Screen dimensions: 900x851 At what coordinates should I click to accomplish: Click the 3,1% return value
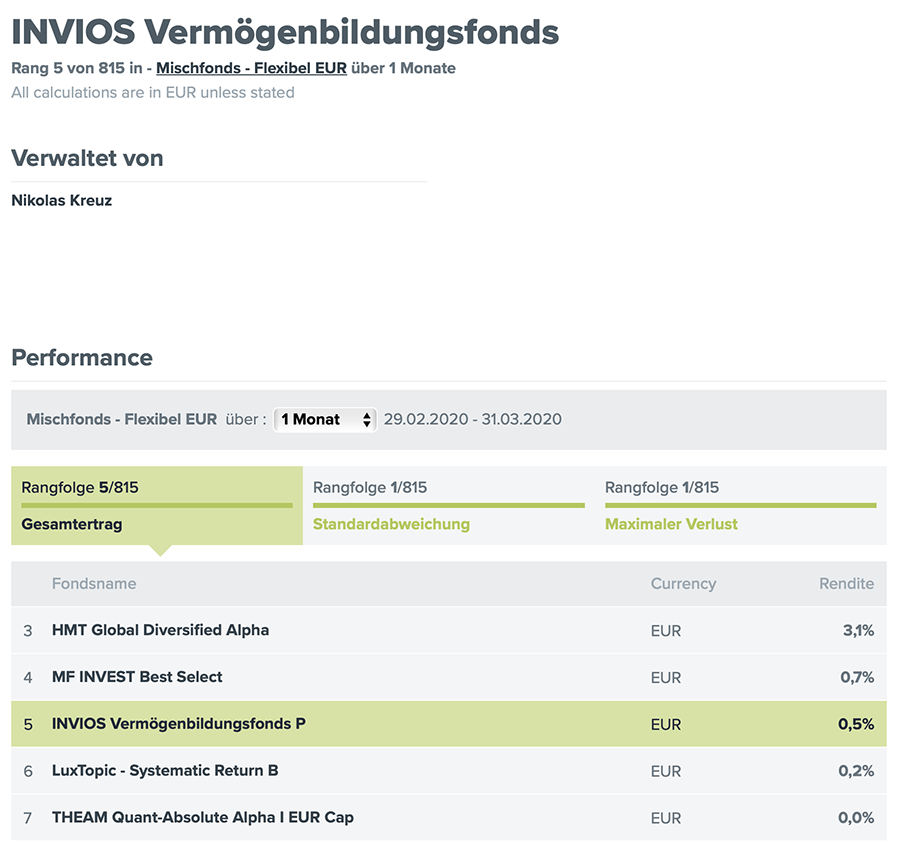click(858, 631)
